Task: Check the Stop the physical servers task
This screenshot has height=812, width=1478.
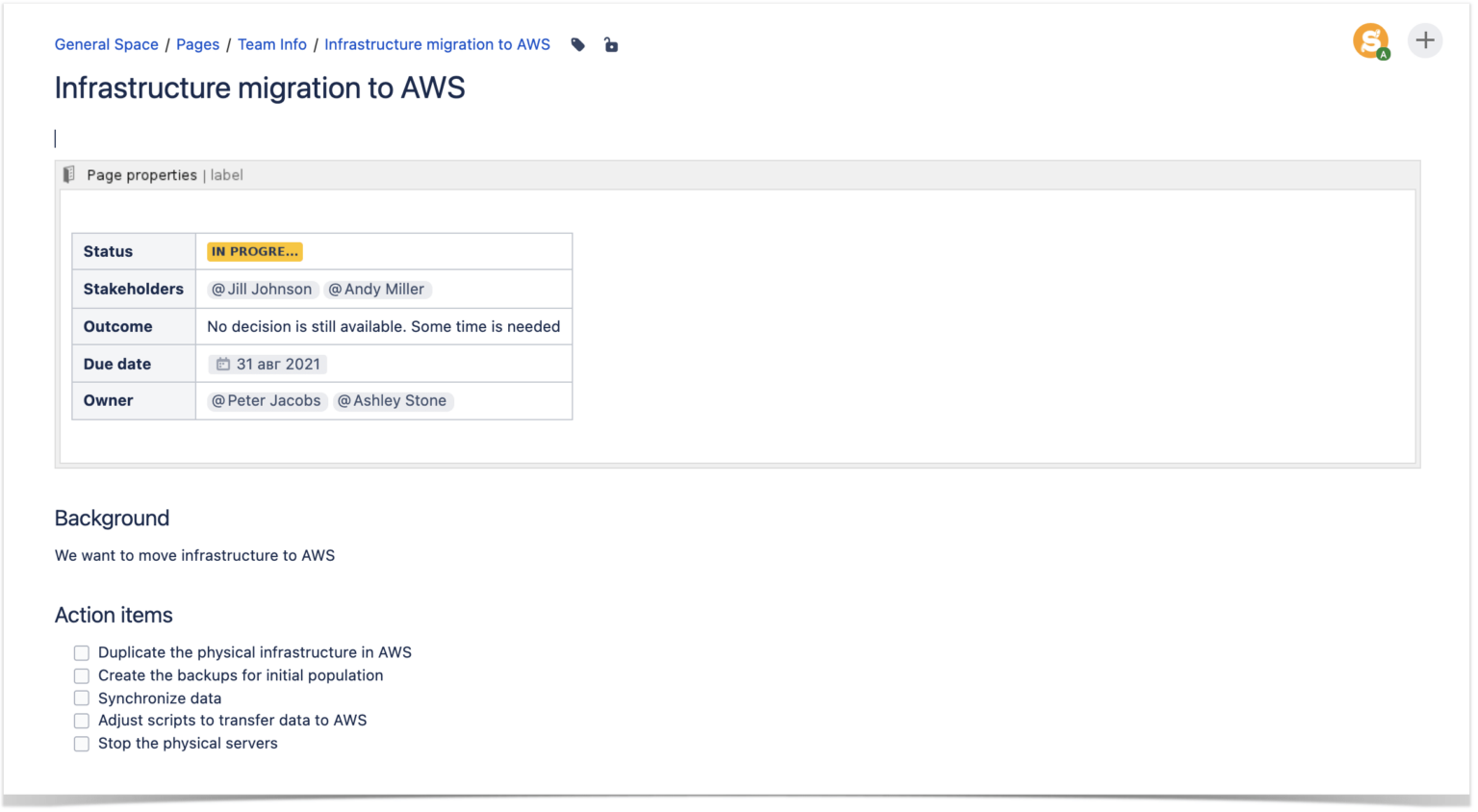Action: click(x=82, y=743)
